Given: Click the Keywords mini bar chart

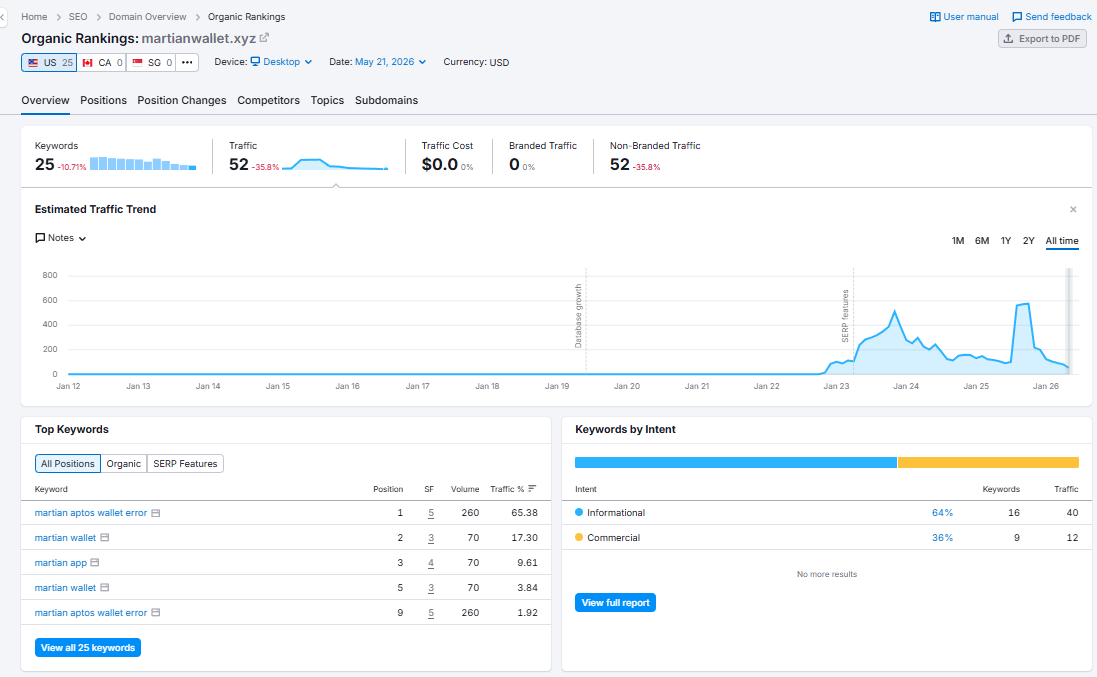Looking at the screenshot, I should (x=143, y=164).
